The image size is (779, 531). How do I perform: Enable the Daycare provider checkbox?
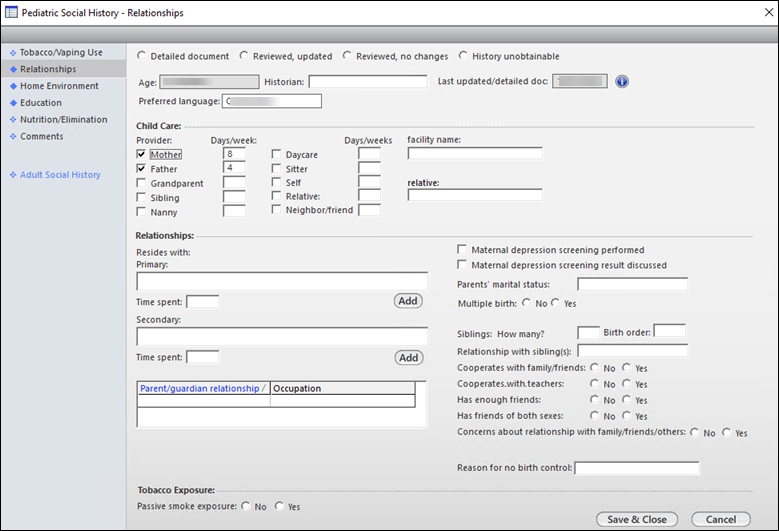276,155
